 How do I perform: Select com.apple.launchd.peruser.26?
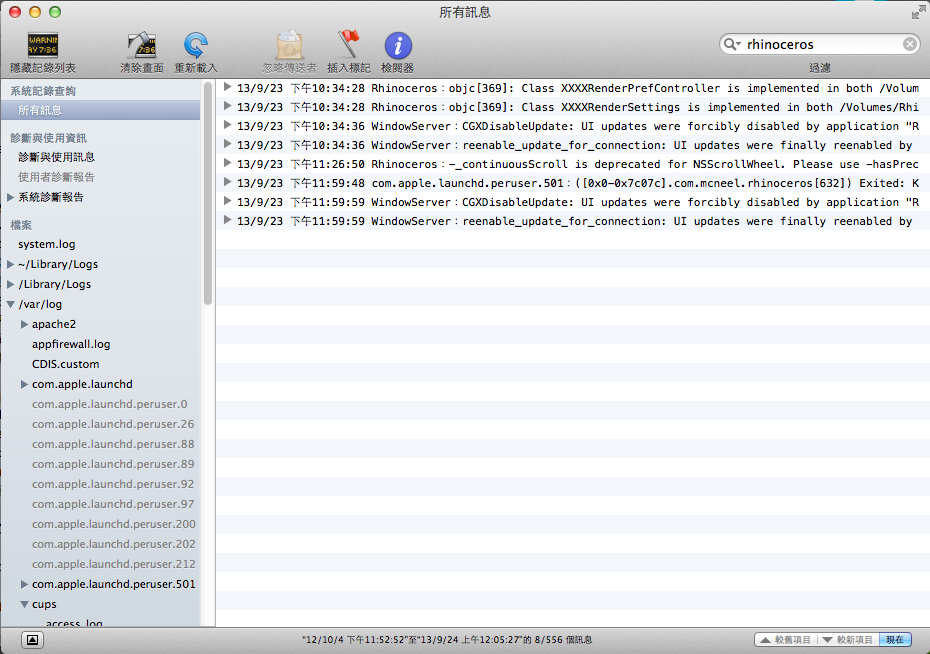[x=113, y=425]
